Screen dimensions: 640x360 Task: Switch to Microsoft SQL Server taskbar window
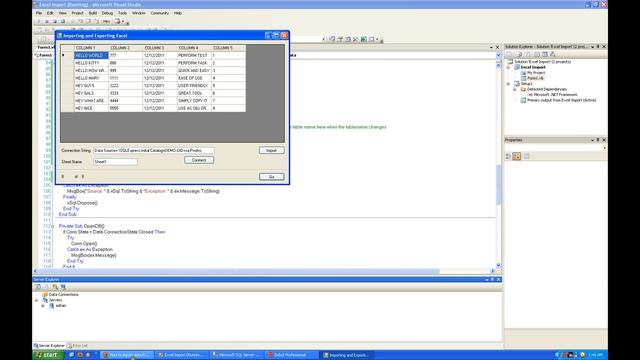tap(237, 355)
